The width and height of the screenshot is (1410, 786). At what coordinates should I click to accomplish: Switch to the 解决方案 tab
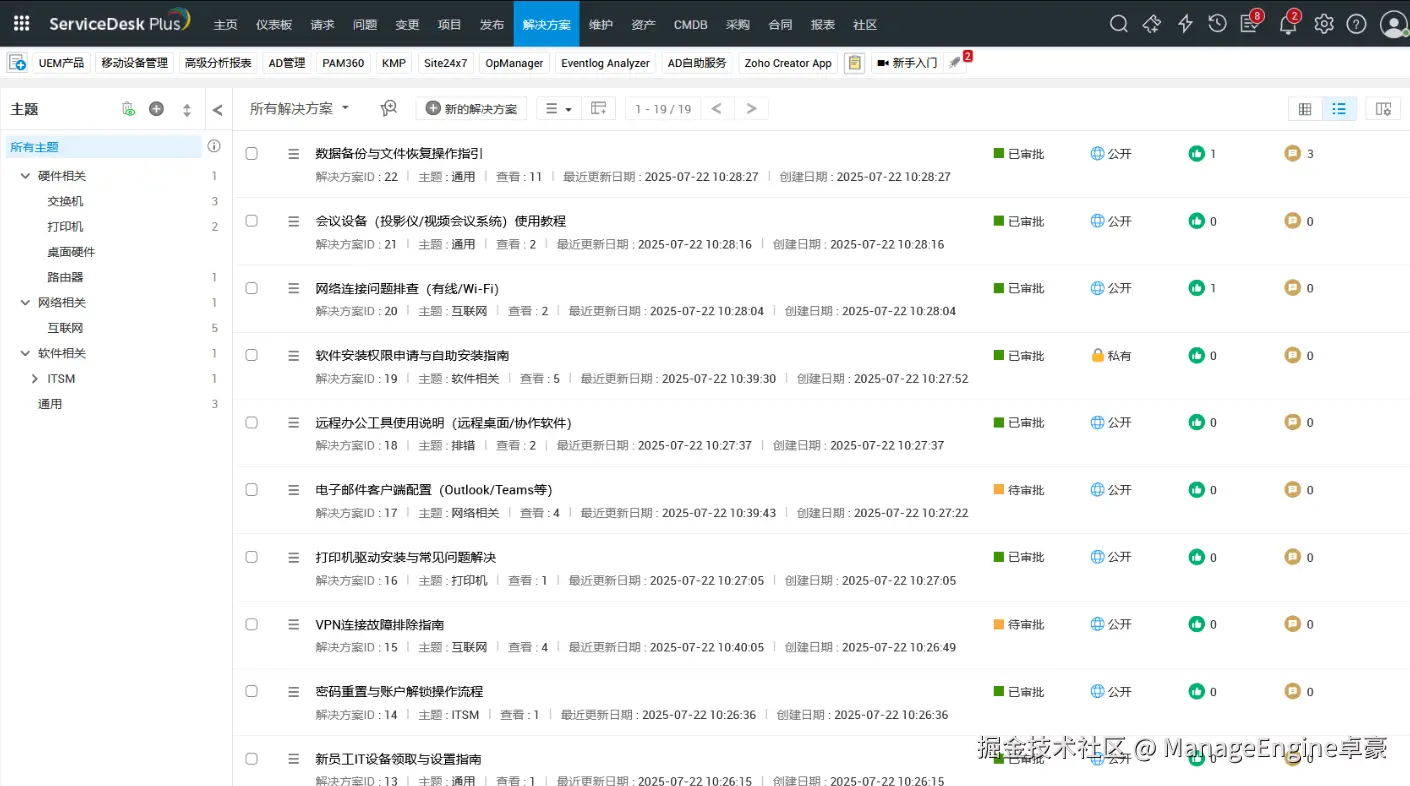tap(546, 24)
